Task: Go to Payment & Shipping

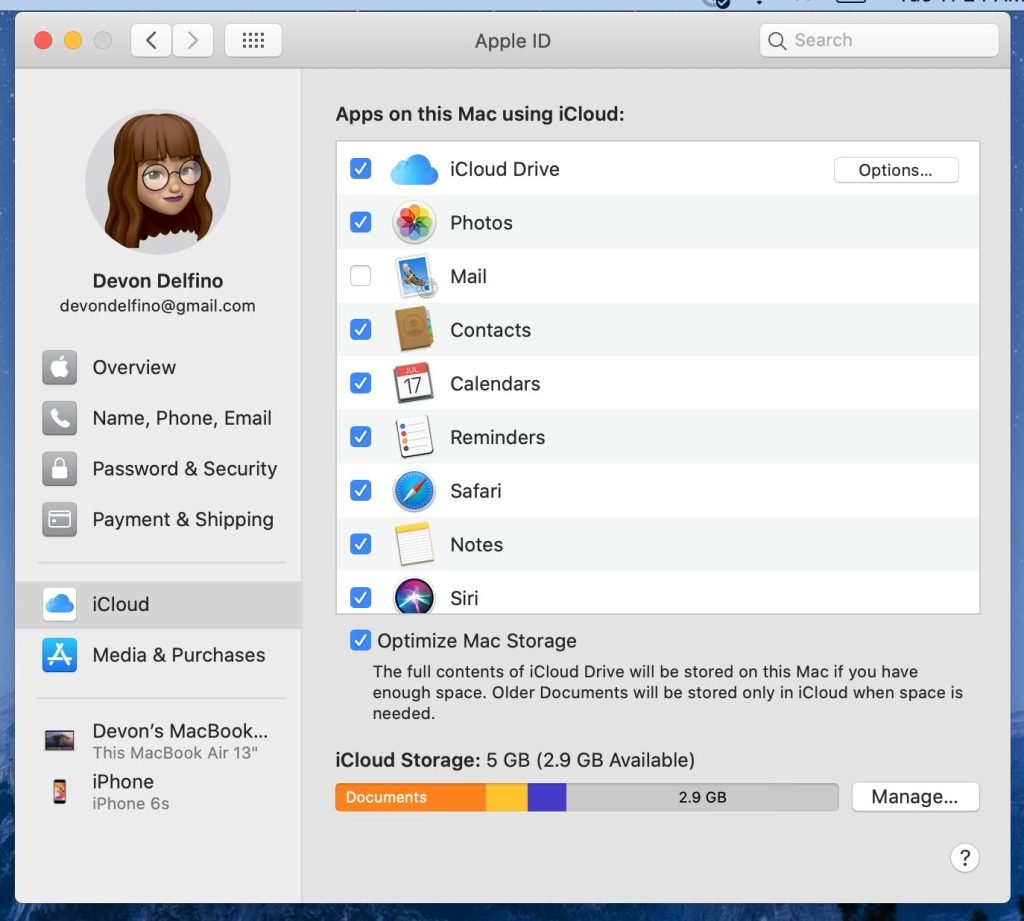Action: pyautogui.click(x=158, y=519)
